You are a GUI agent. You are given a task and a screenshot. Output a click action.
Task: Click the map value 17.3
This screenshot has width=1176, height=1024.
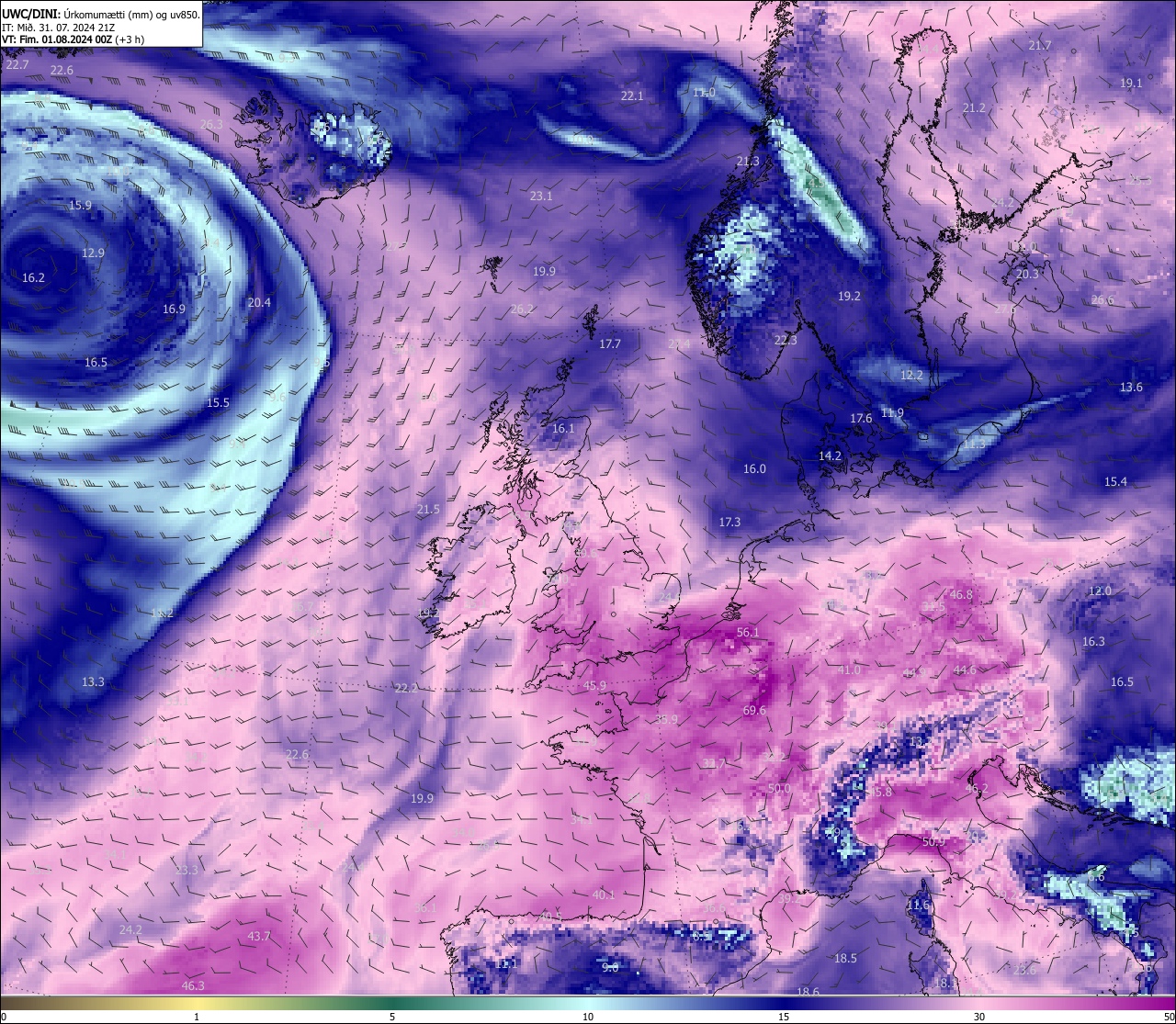point(729,522)
